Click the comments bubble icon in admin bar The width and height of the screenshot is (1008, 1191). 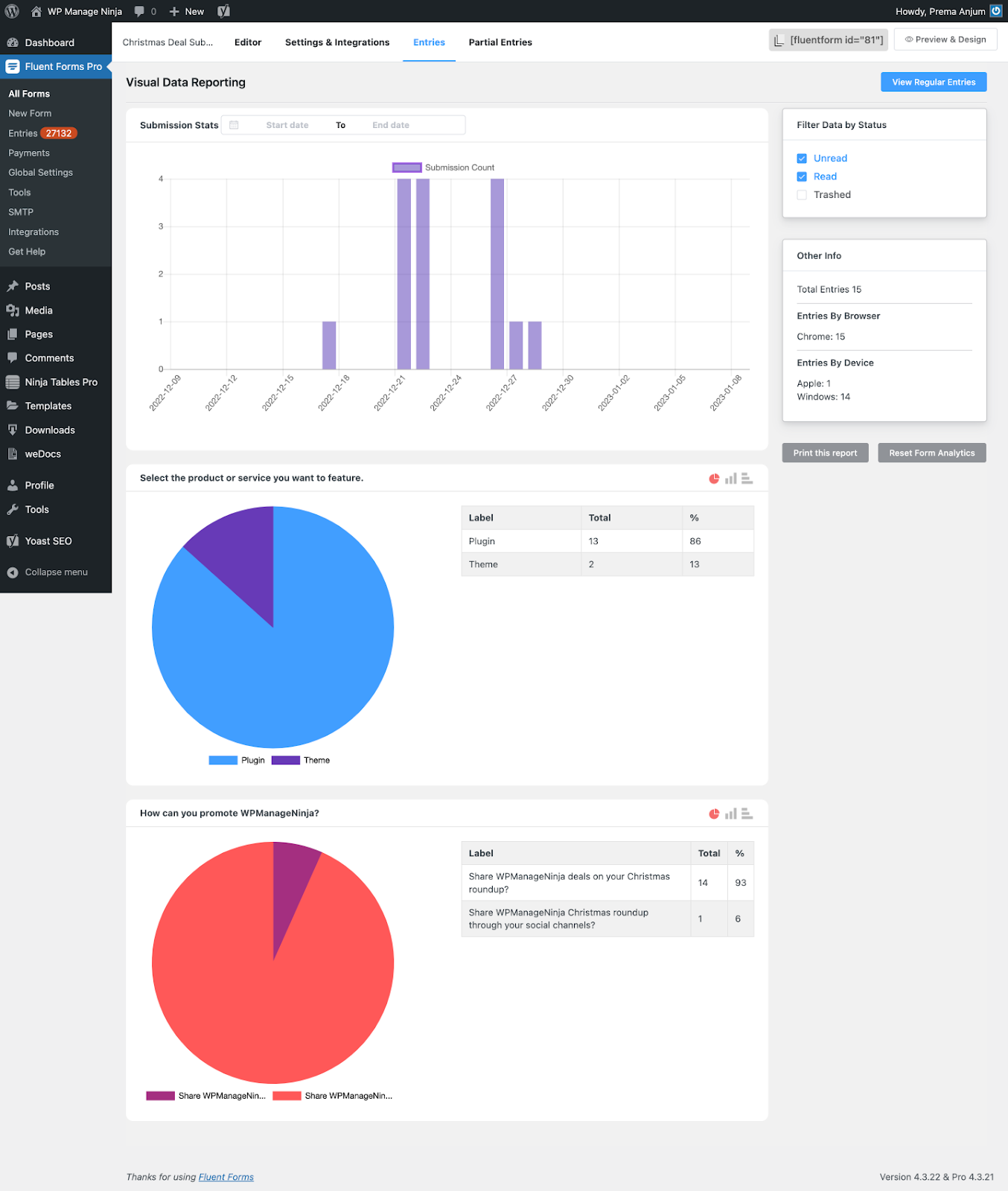pyautogui.click(x=139, y=11)
